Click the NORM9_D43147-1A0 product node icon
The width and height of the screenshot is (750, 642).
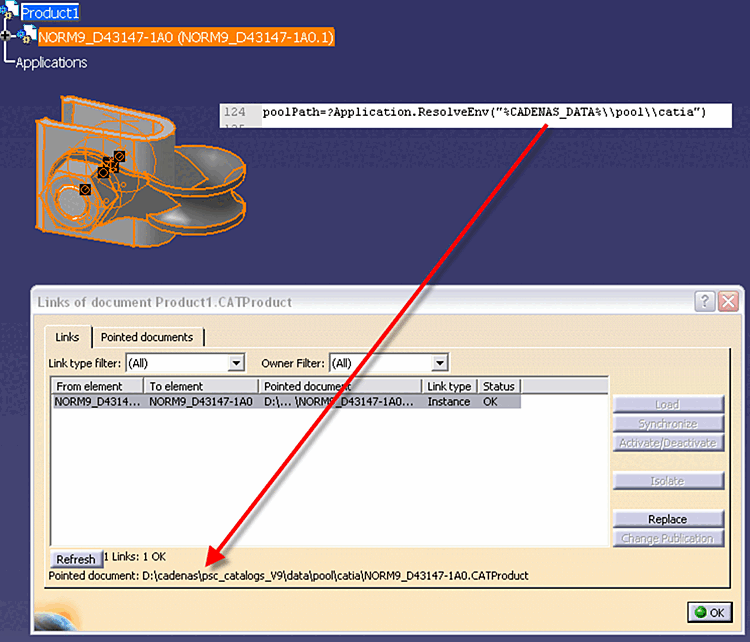coord(27,35)
